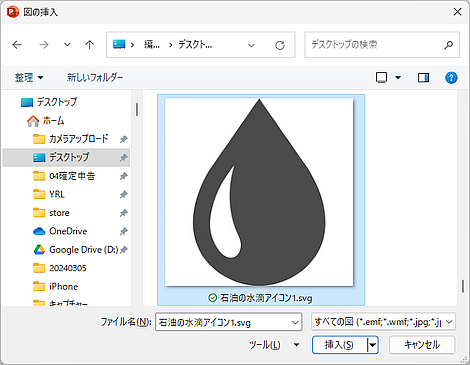Click file name 石油の水滴アイコン1.svg label

(x=266, y=298)
